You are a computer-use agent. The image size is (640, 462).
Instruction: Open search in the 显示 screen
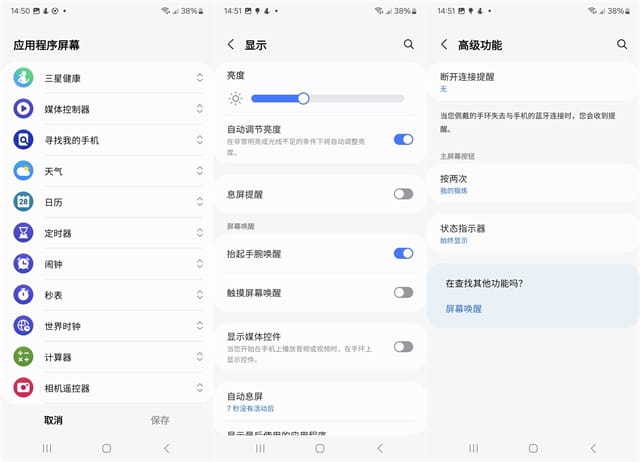pos(408,45)
